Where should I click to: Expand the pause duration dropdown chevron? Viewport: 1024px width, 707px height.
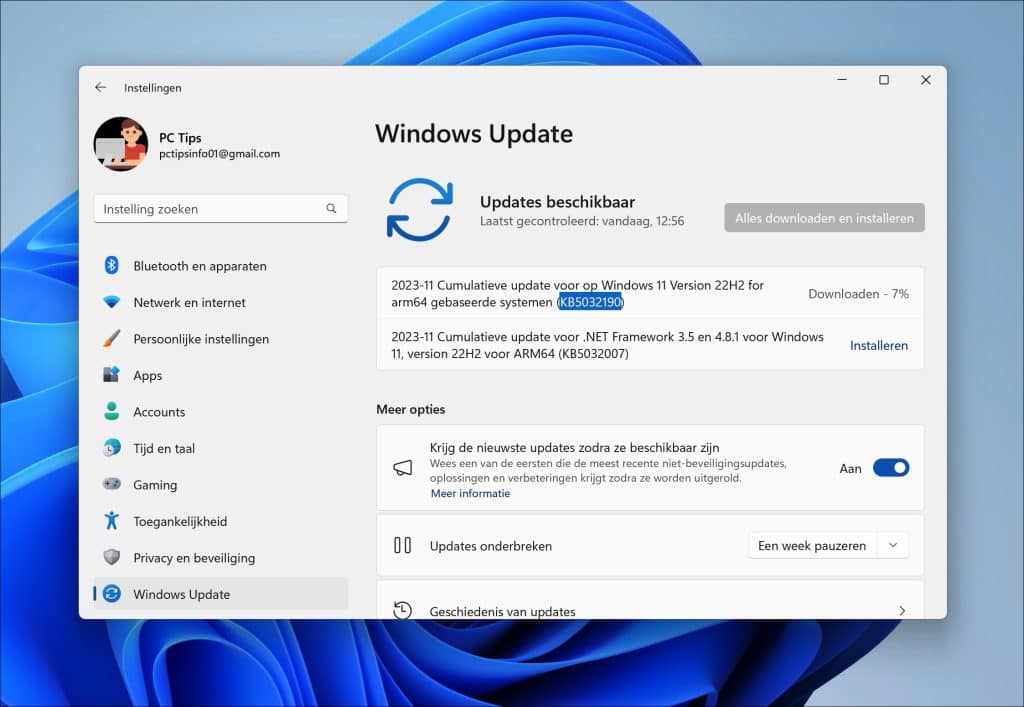(893, 545)
